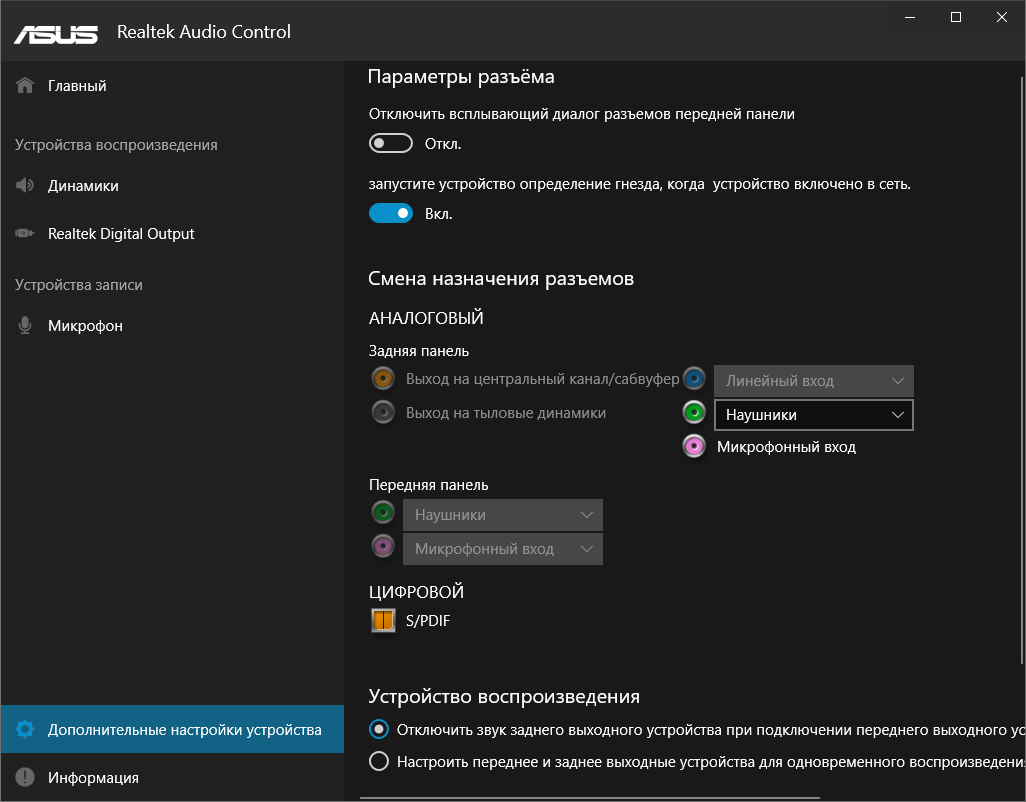
Task: Select simultaneous front and rear playback option
Action: [379, 761]
